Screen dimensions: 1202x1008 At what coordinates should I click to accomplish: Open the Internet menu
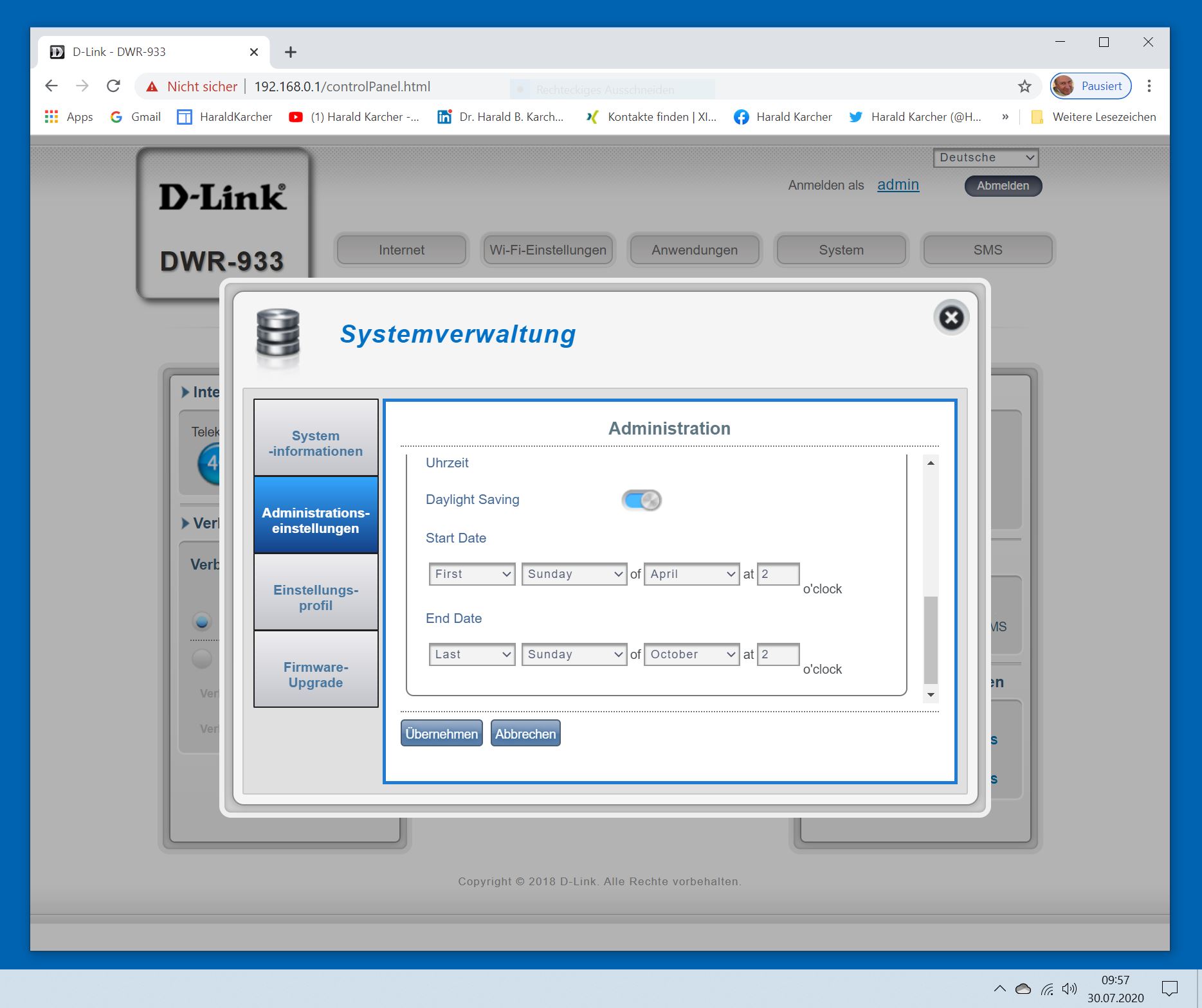coord(402,250)
